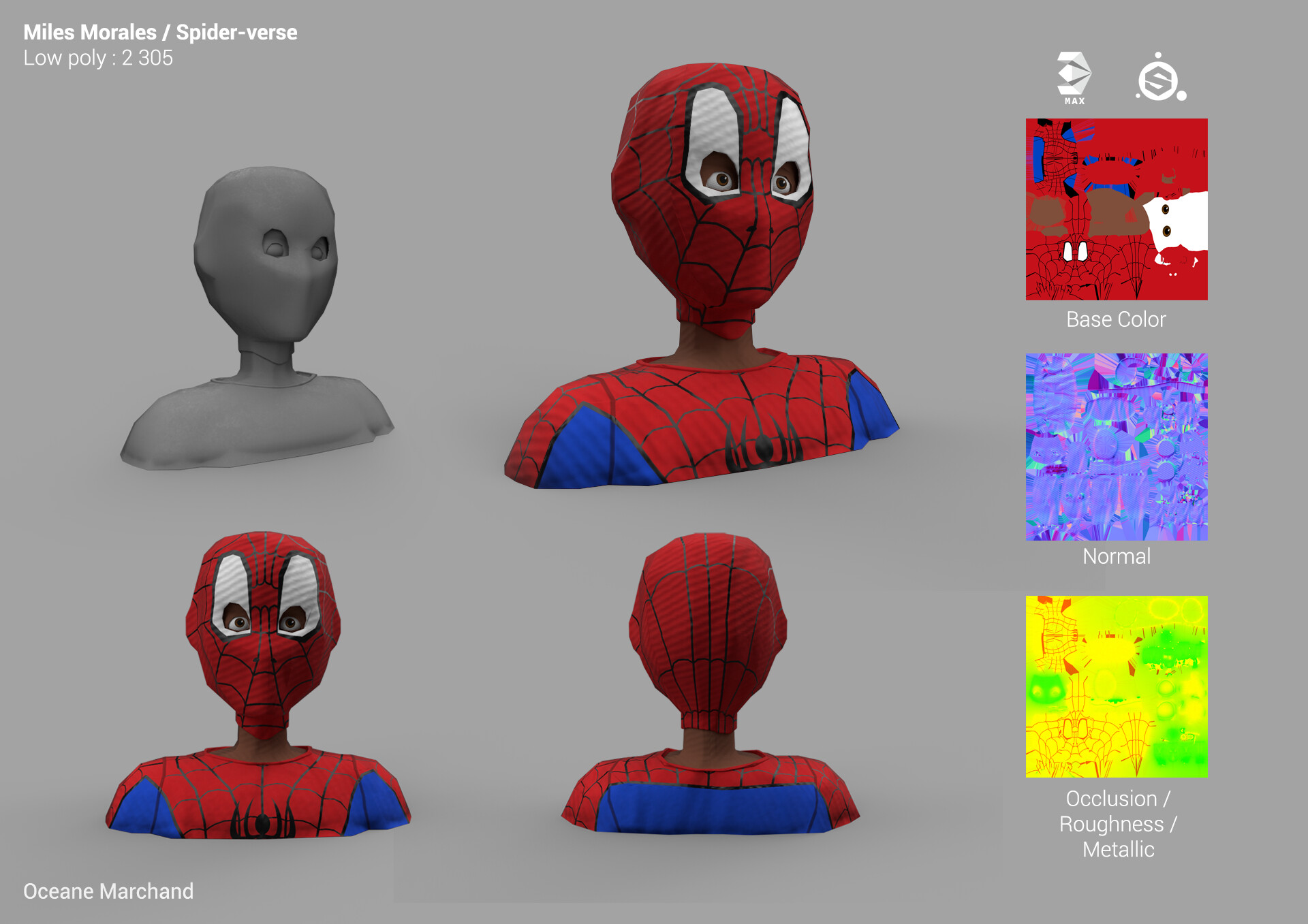This screenshot has height=924, width=1308.
Task: Select the back-view textured bust render
Action: pos(710,684)
